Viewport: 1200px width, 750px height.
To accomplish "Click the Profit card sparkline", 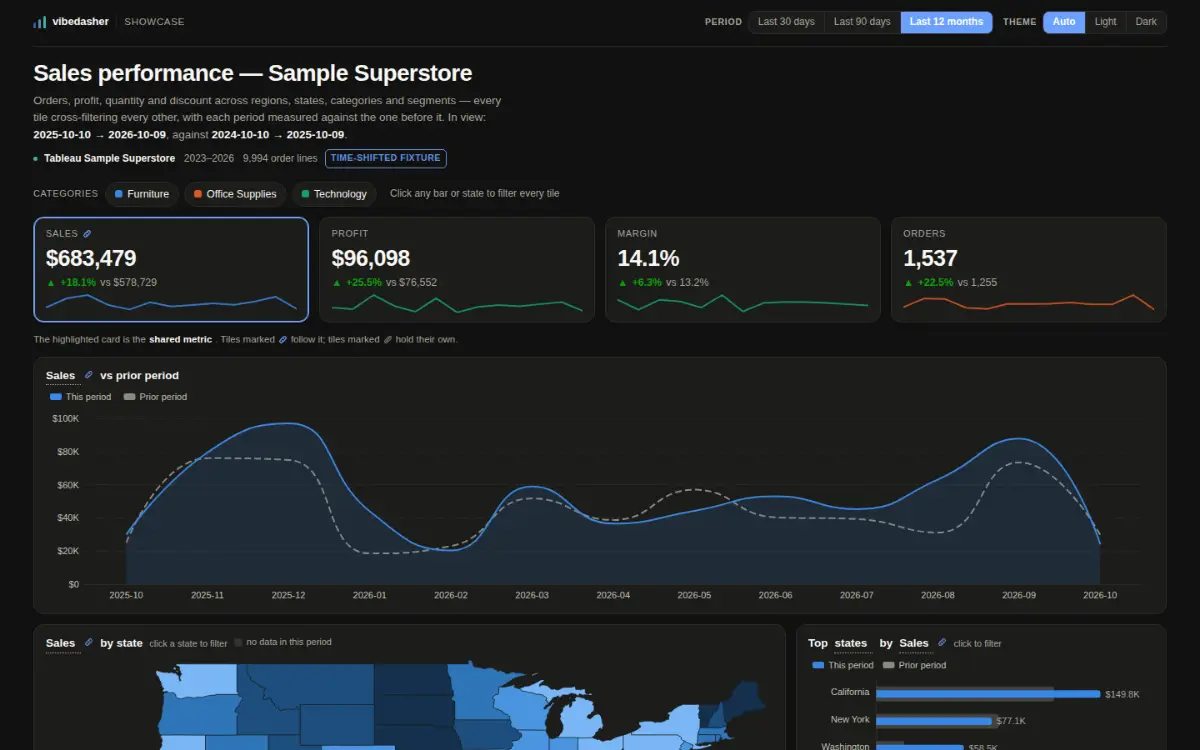I will click(x=457, y=303).
